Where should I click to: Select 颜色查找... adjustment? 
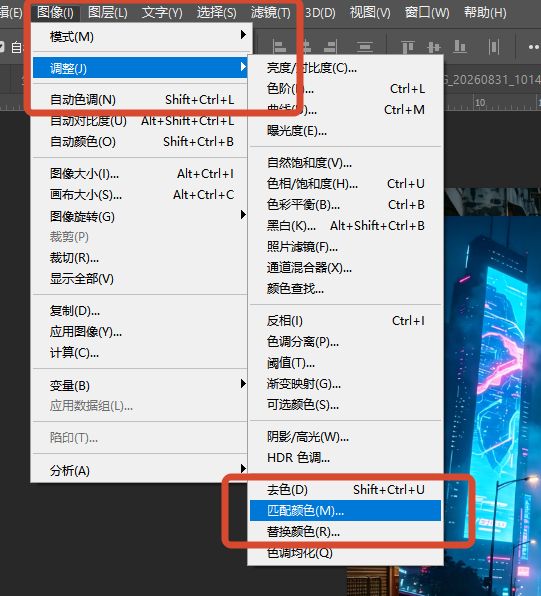click(346, 288)
